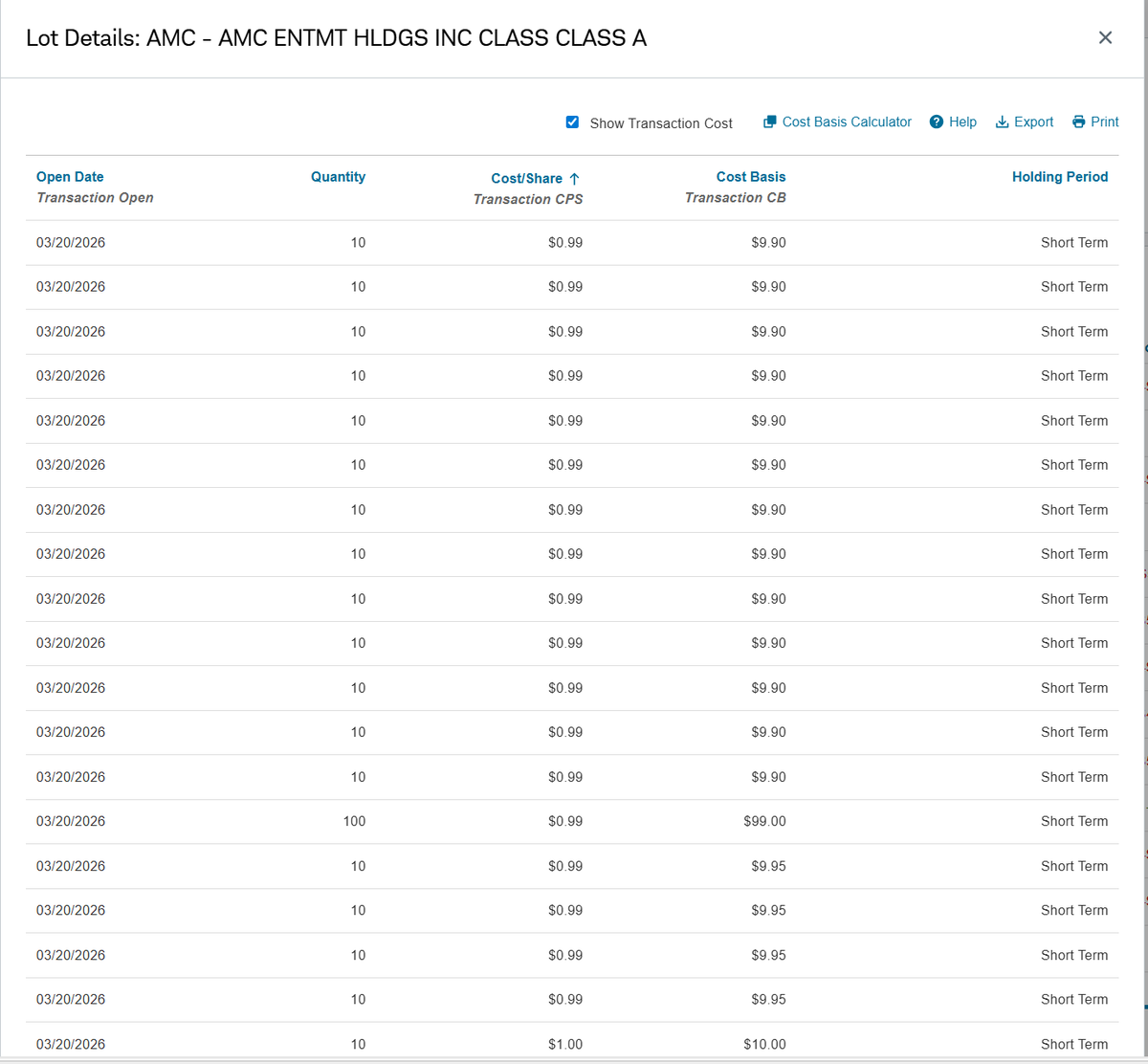Sort by Quantity column header
The image size is (1148, 1064).
338,176
